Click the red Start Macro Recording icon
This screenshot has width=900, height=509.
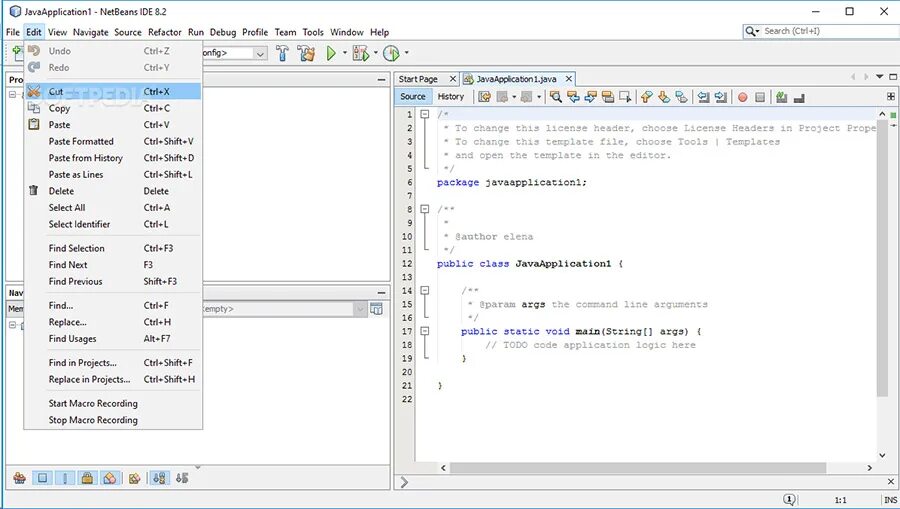coord(743,98)
